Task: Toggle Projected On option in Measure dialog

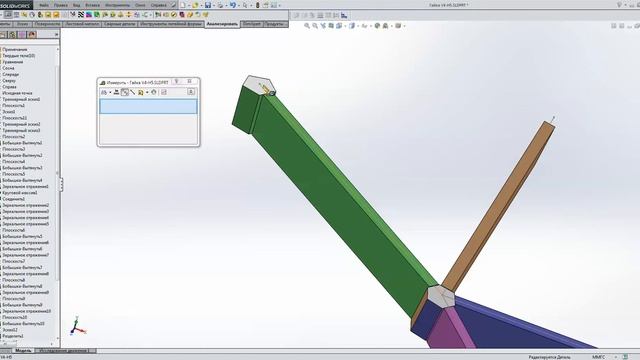Action: pyautogui.click(x=140, y=92)
